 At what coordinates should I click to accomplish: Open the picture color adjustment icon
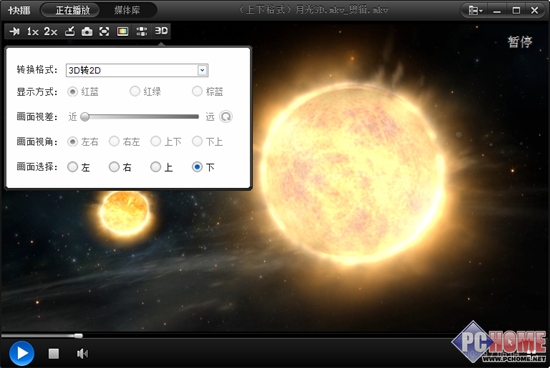[x=122, y=32]
